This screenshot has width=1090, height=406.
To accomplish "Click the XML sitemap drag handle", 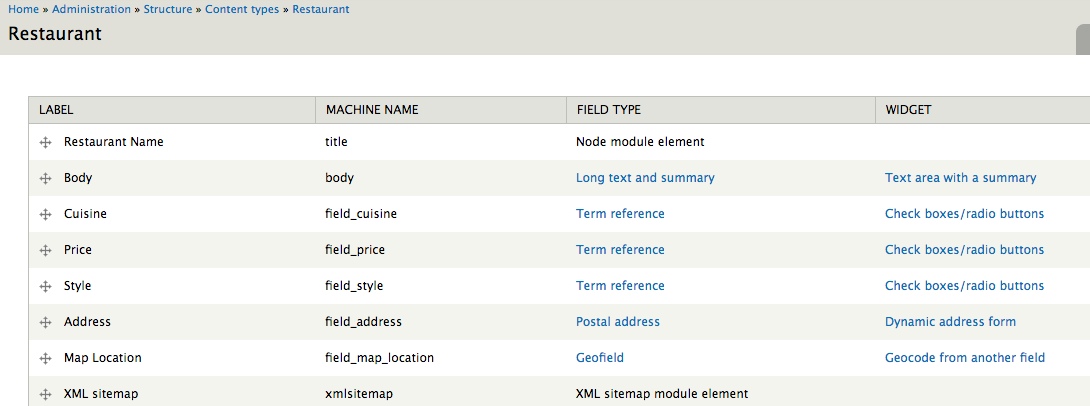I will 45,395.
